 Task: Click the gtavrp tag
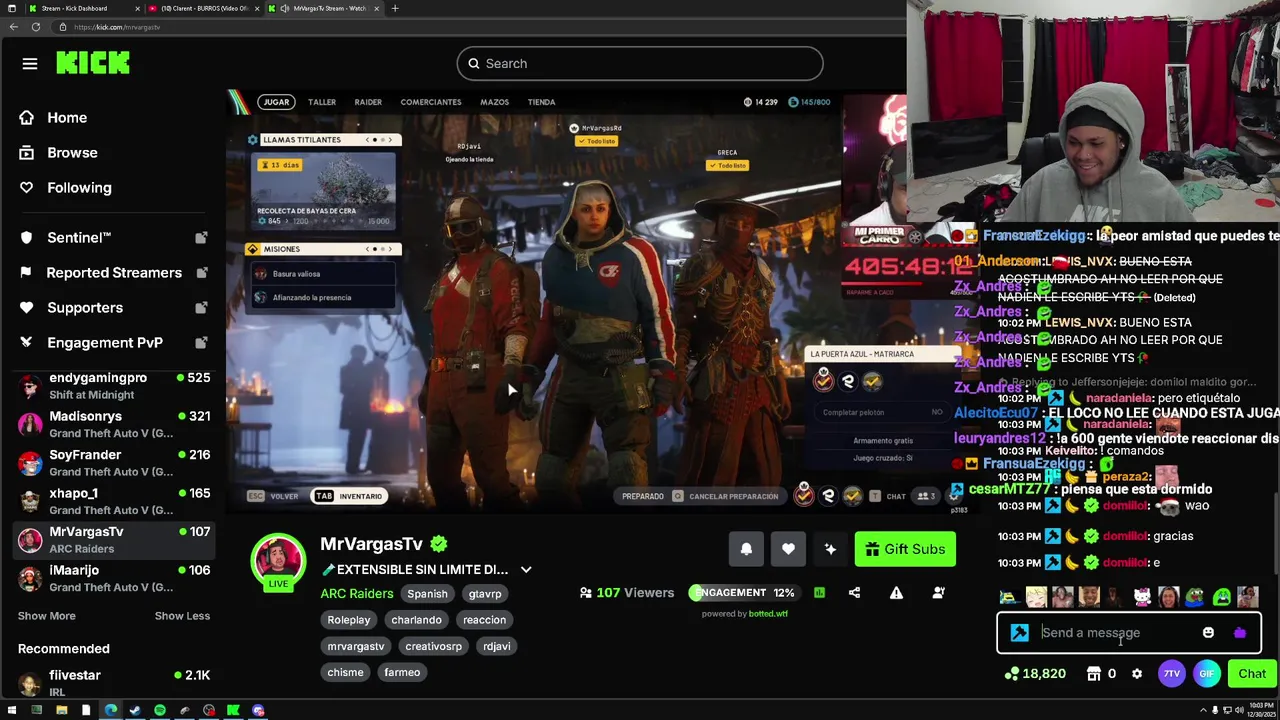[x=485, y=594]
